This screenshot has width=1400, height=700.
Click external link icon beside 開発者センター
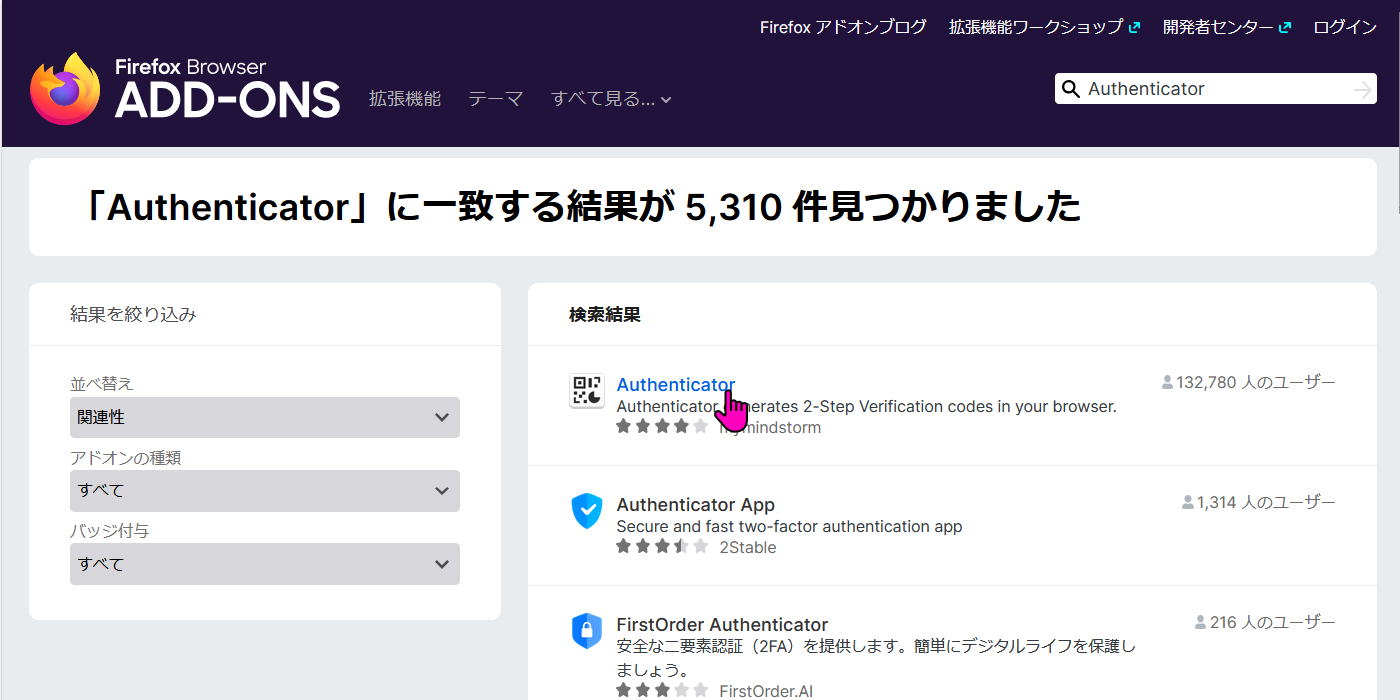(x=1285, y=28)
